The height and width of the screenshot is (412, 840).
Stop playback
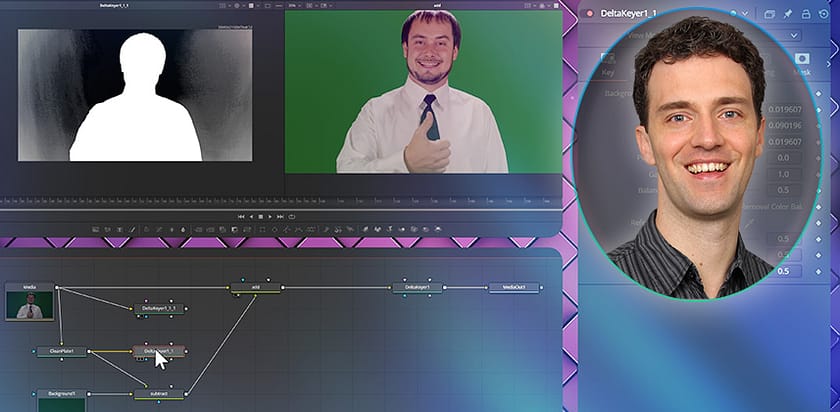tap(261, 216)
